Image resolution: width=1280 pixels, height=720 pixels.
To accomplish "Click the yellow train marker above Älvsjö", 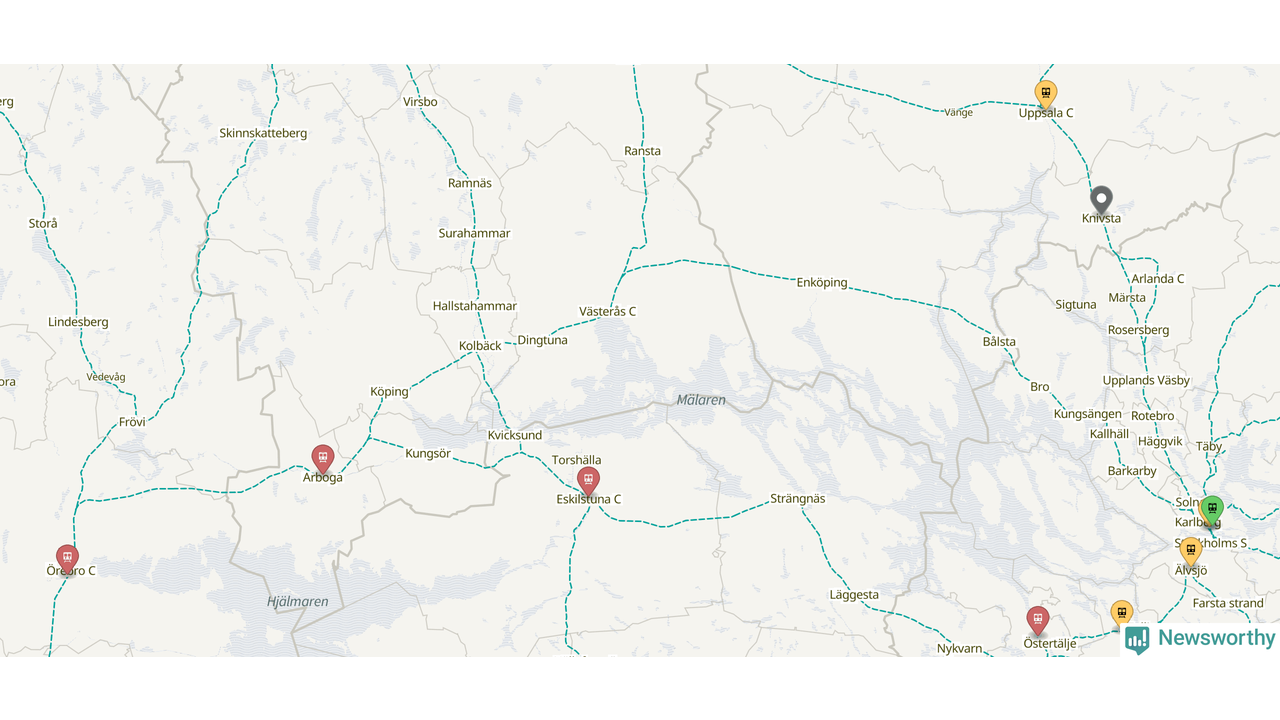I will coord(1190,551).
